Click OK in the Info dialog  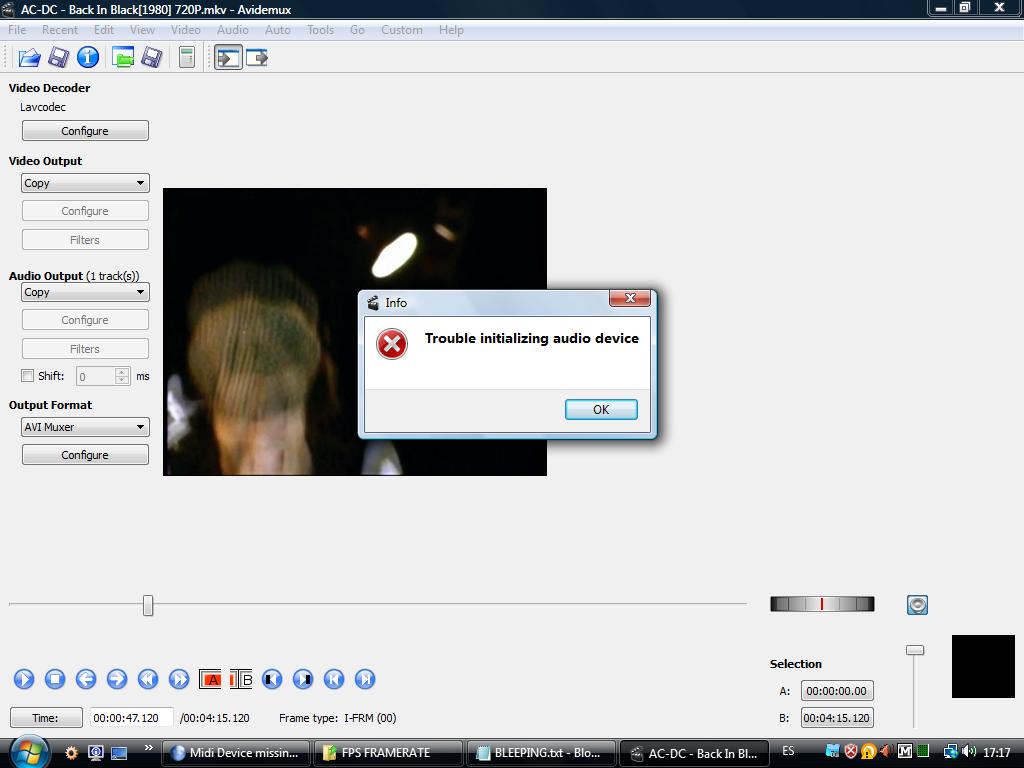pos(601,409)
